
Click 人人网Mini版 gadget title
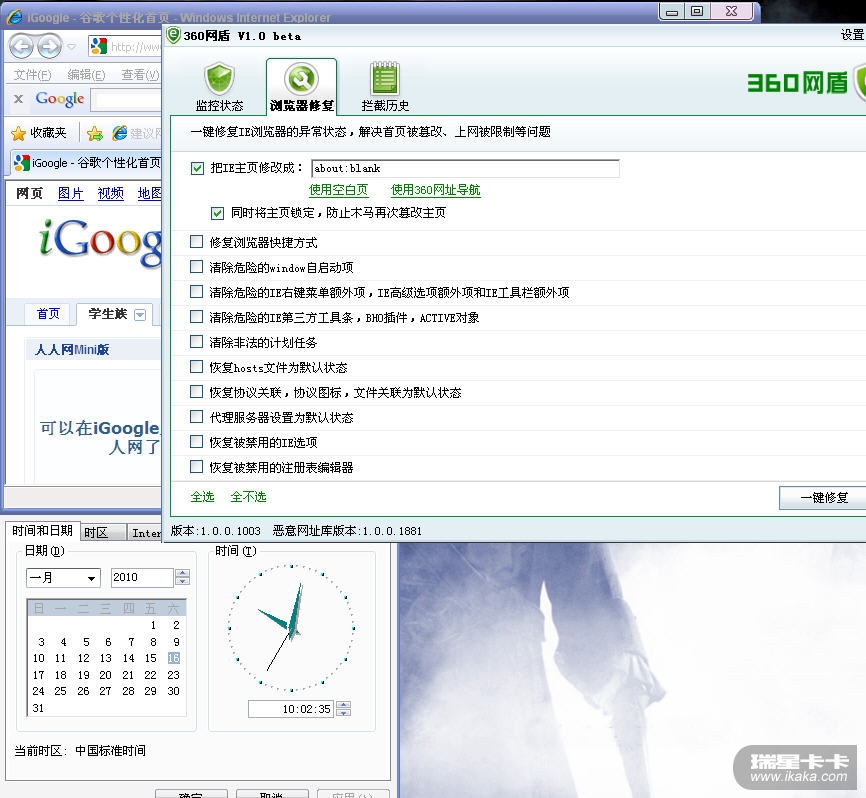pyautogui.click(x=72, y=350)
